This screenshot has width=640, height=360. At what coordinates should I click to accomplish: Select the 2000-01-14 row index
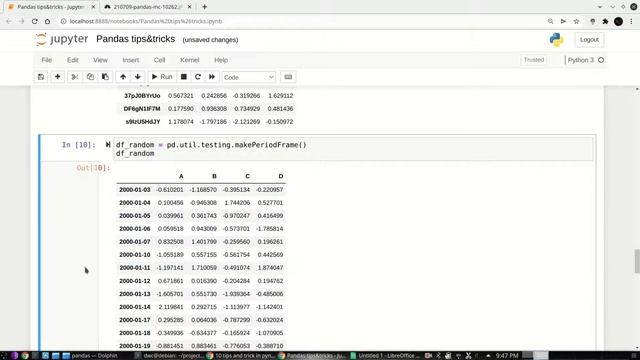click(x=135, y=307)
